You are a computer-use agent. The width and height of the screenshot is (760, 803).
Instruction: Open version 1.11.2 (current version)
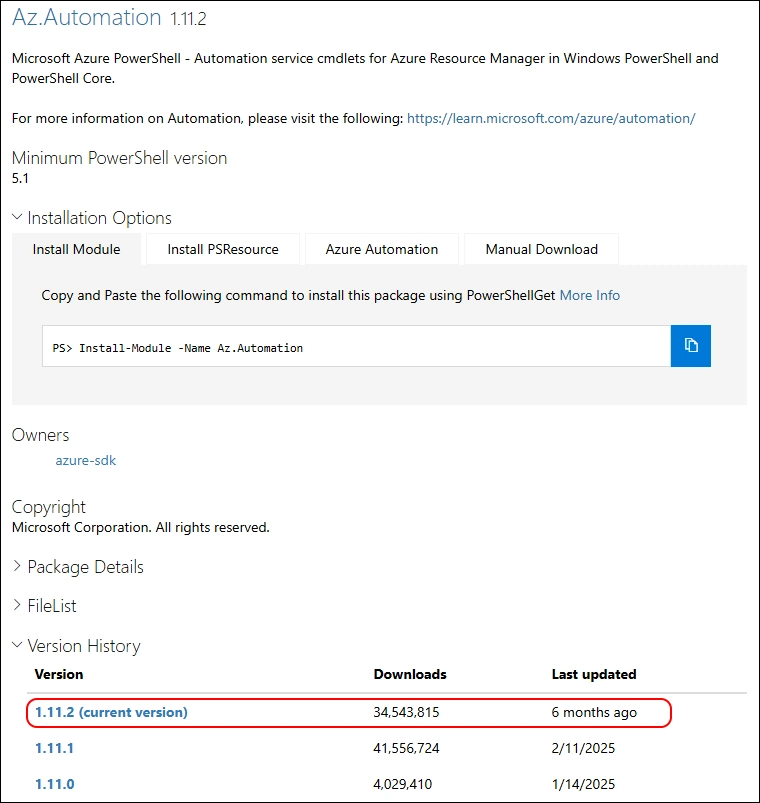111,712
